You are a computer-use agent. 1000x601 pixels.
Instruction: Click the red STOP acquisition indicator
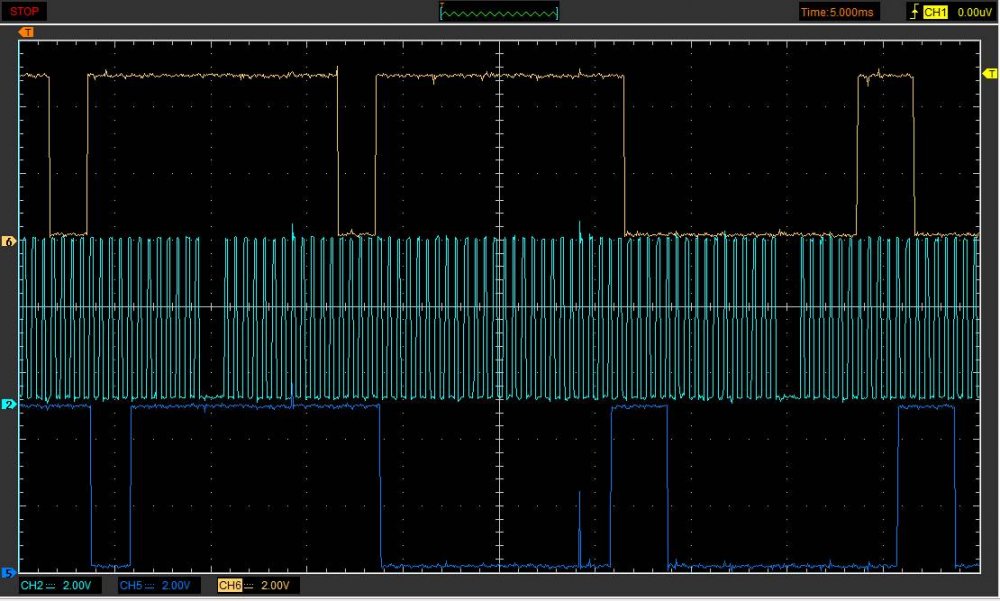click(x=25, y=12)
